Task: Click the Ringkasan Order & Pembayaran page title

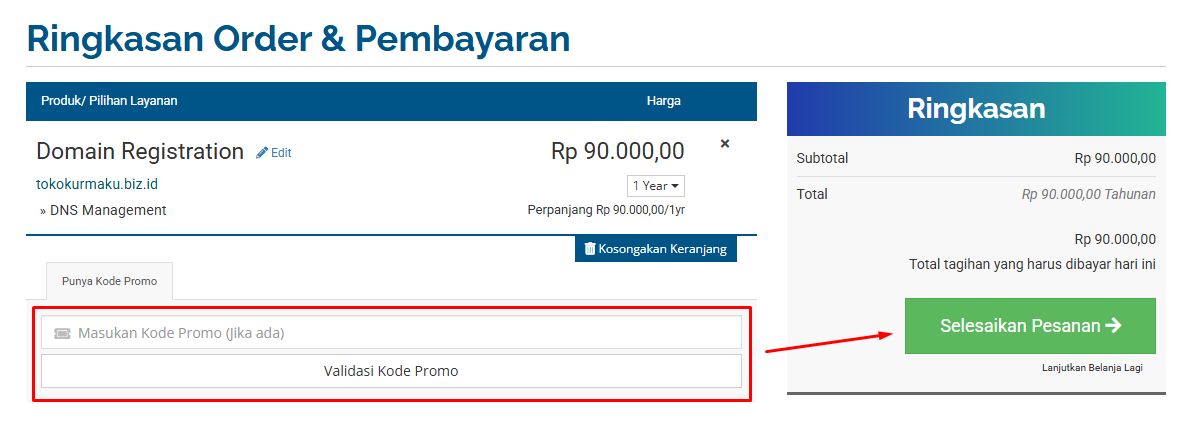Action: pos(298,38)
